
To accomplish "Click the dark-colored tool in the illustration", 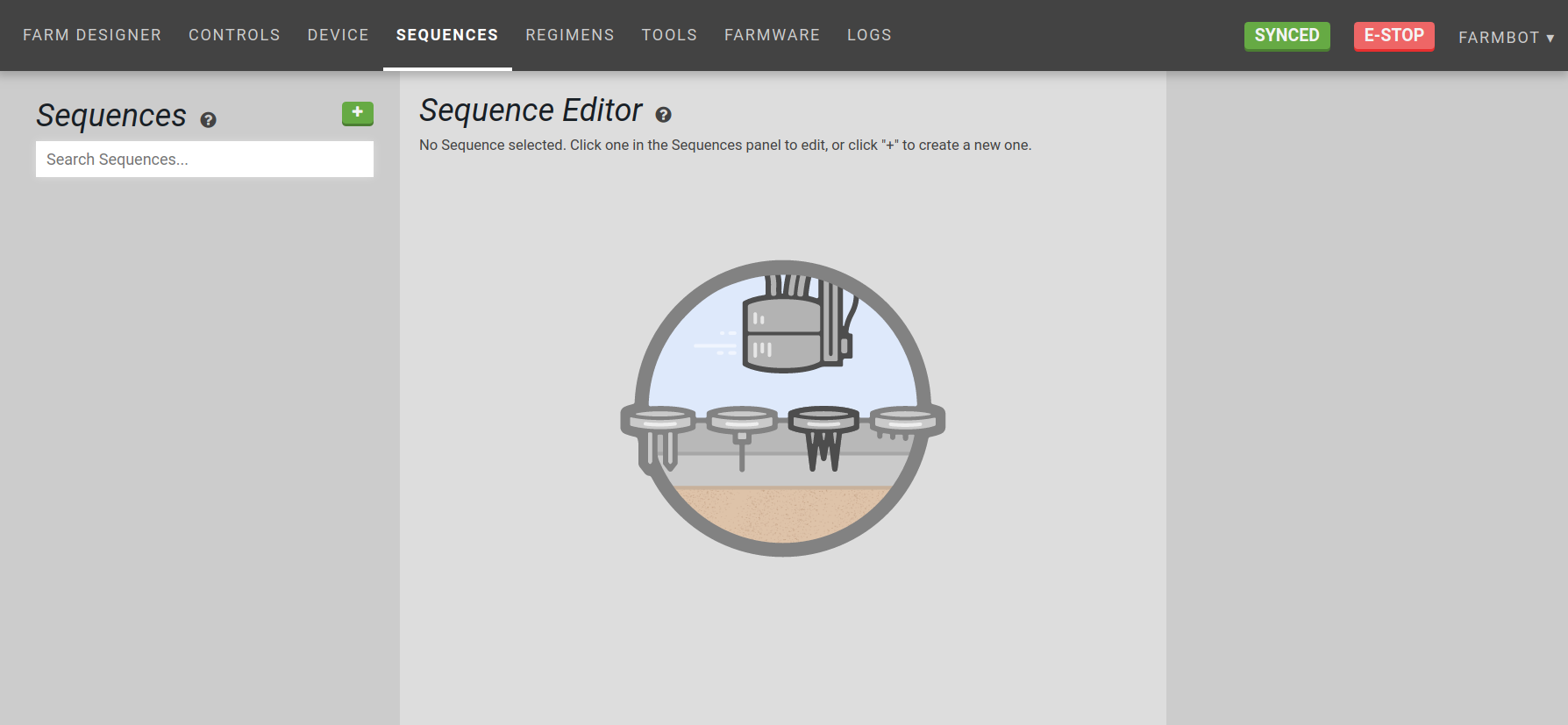I will click(x=823, y=436).
